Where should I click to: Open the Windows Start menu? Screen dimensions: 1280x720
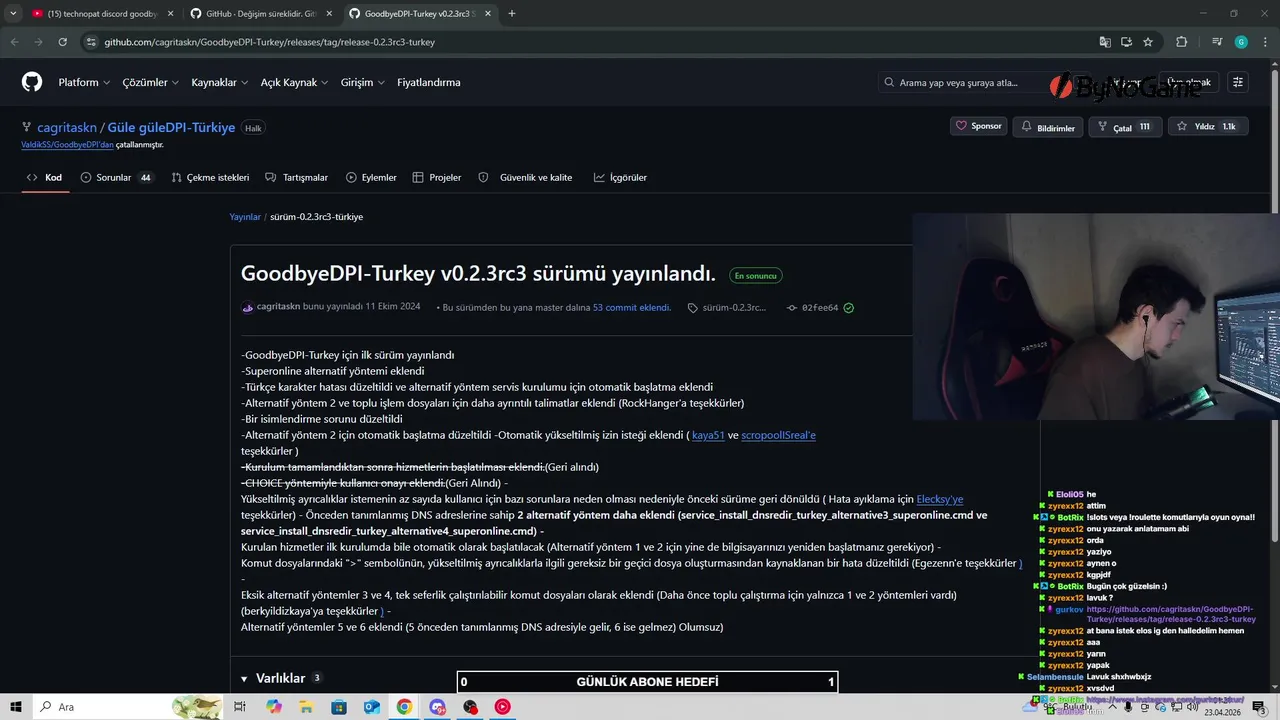click(16, 707)
